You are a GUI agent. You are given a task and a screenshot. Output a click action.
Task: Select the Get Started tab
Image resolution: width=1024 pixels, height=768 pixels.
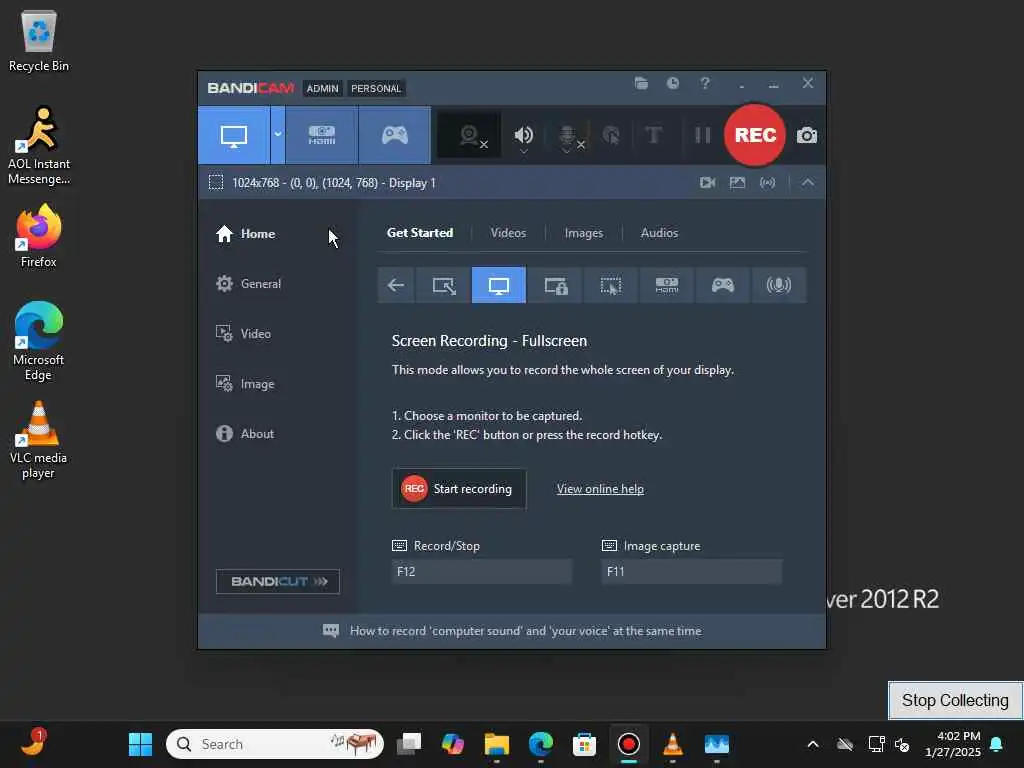tap(420, 233)
